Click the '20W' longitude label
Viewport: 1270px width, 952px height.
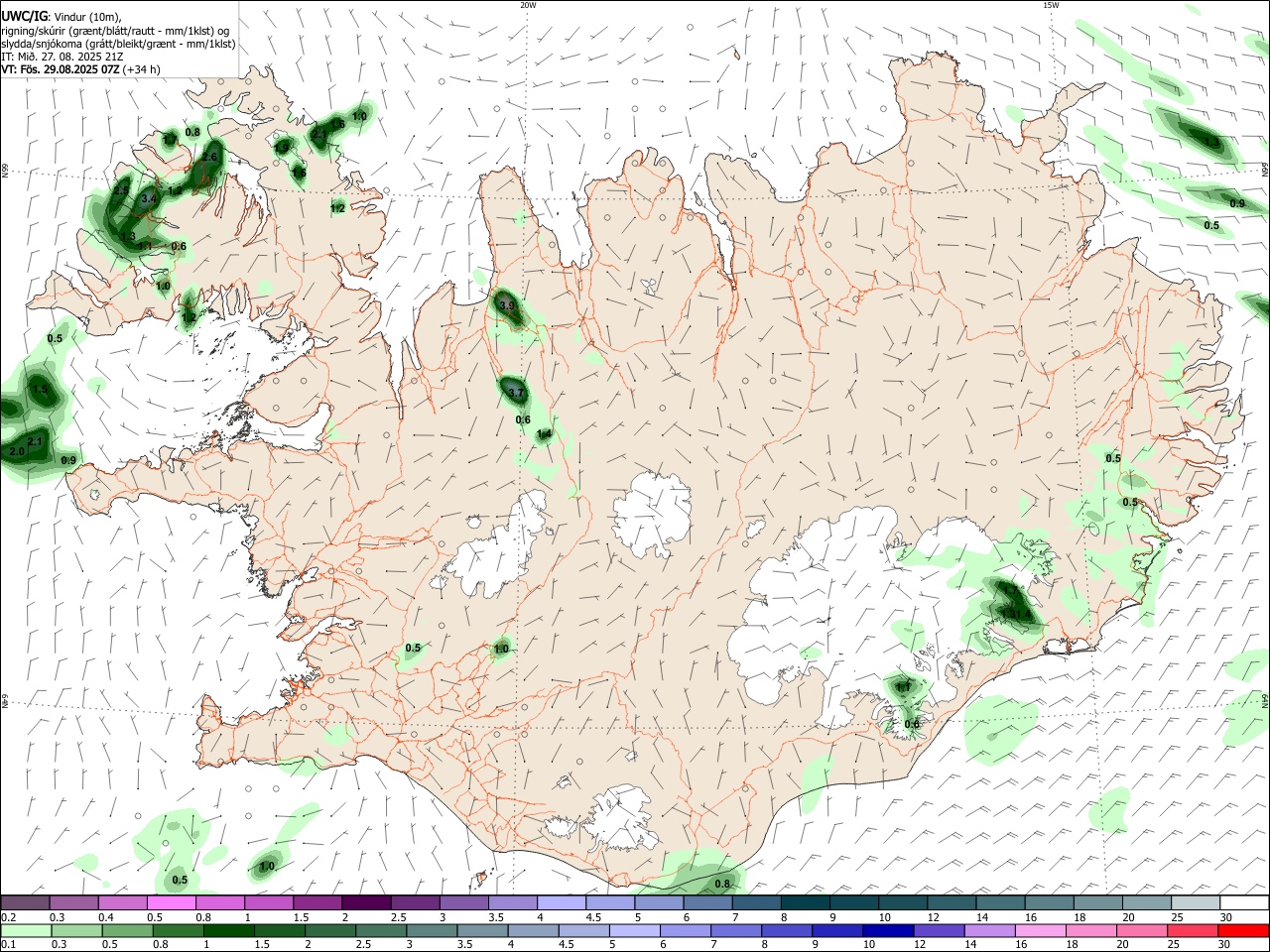pos(528,5)
